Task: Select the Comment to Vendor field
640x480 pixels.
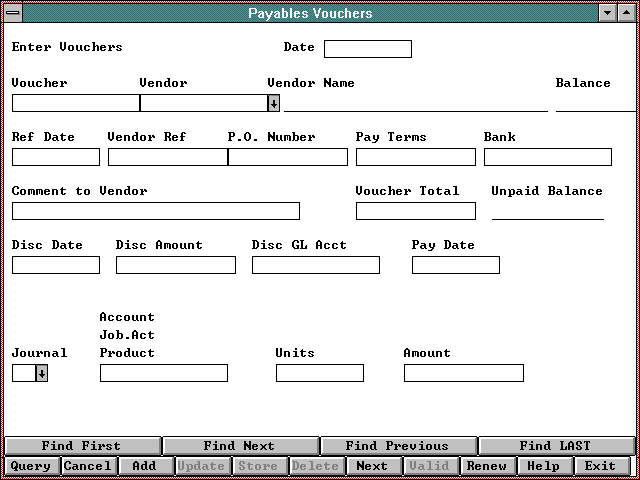Action: pyautogui.click(x=155, y=211)
